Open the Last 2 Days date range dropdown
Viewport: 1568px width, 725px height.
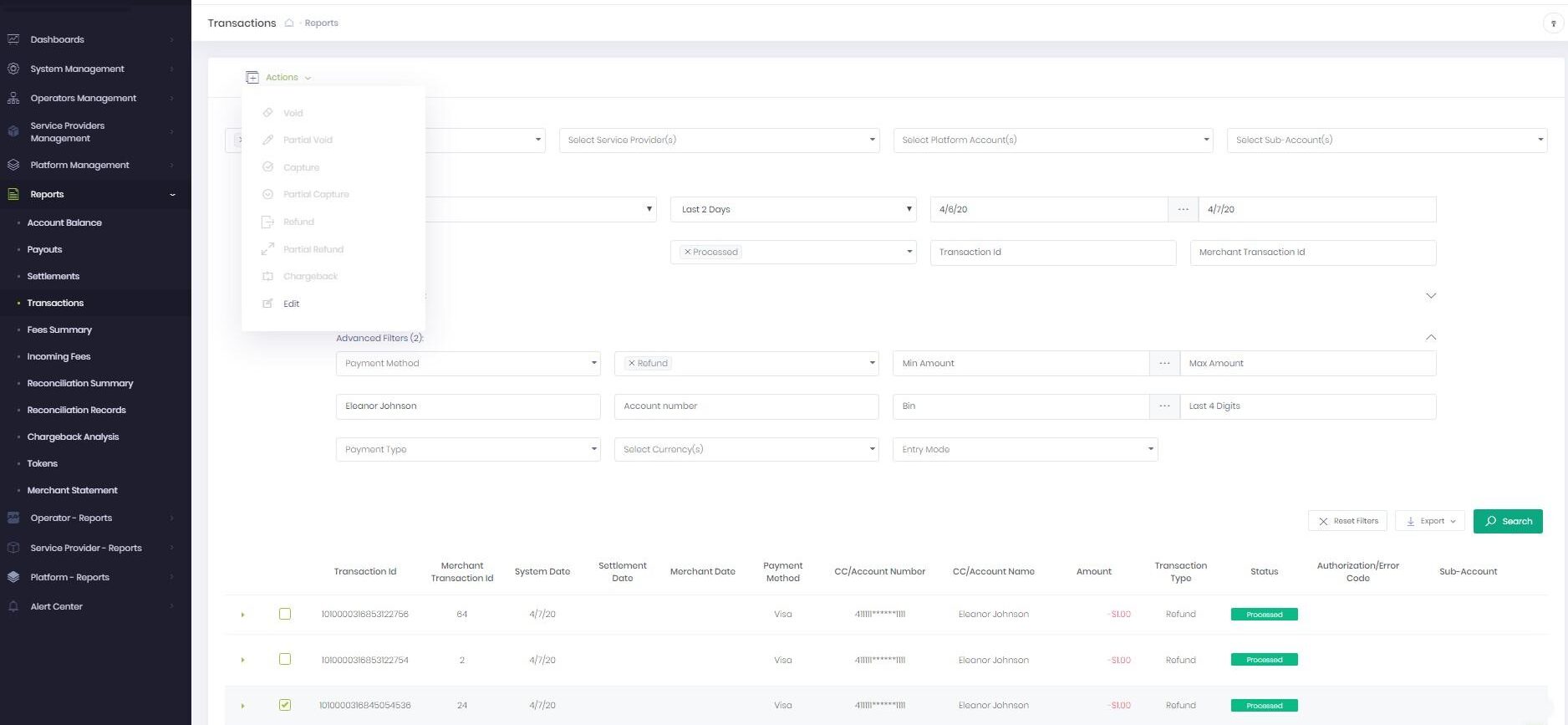click(792, 209)
